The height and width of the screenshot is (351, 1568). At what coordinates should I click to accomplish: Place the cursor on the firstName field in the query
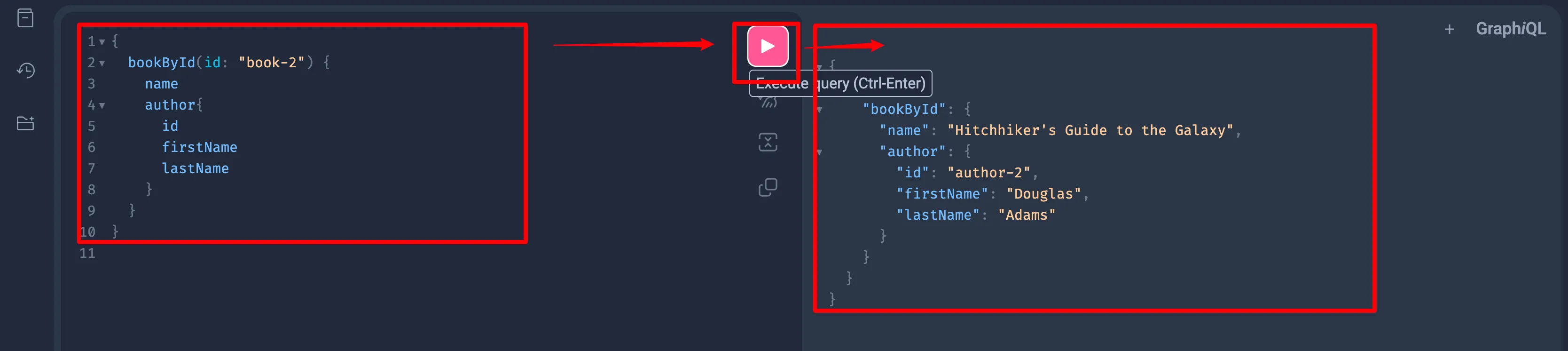[x=200, y=147]
